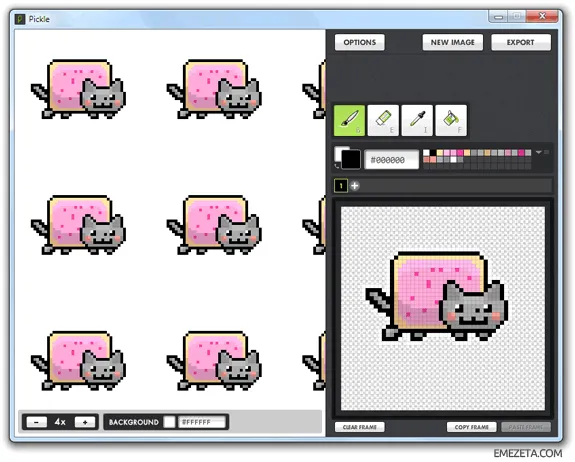575x462 pixels.
Task: Click the Pickle app icon in title bar
Action: click(20, 19)
